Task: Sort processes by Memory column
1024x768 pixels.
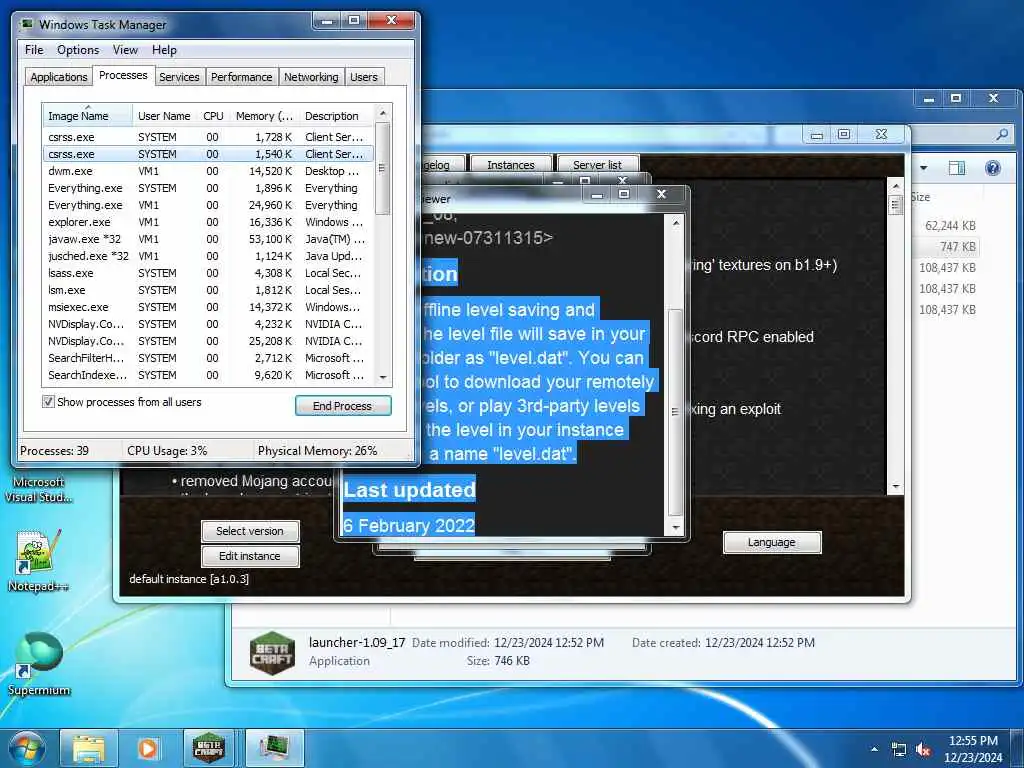Action: tap(264, 116)
